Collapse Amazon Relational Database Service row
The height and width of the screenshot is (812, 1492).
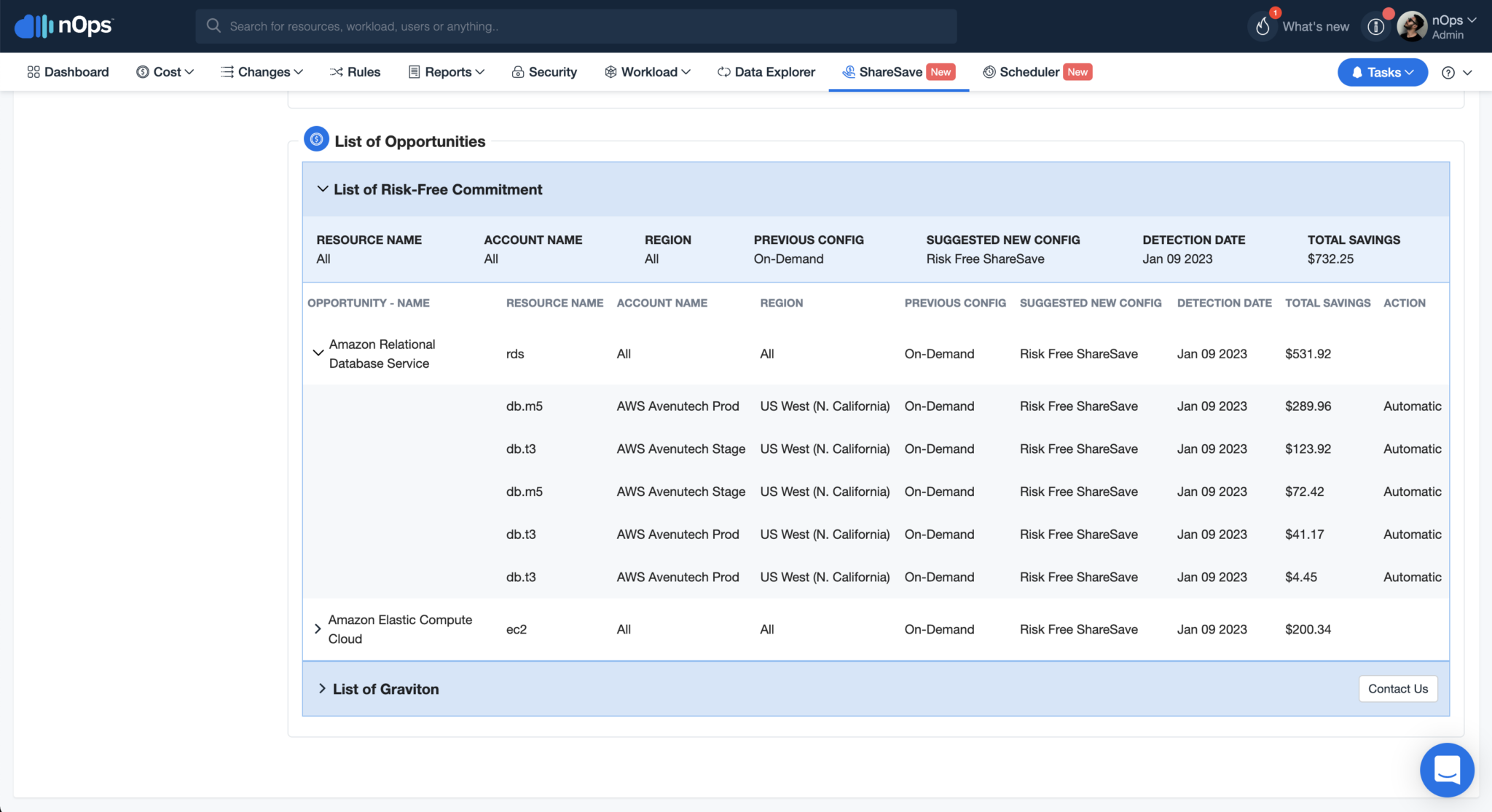(318, 353)
